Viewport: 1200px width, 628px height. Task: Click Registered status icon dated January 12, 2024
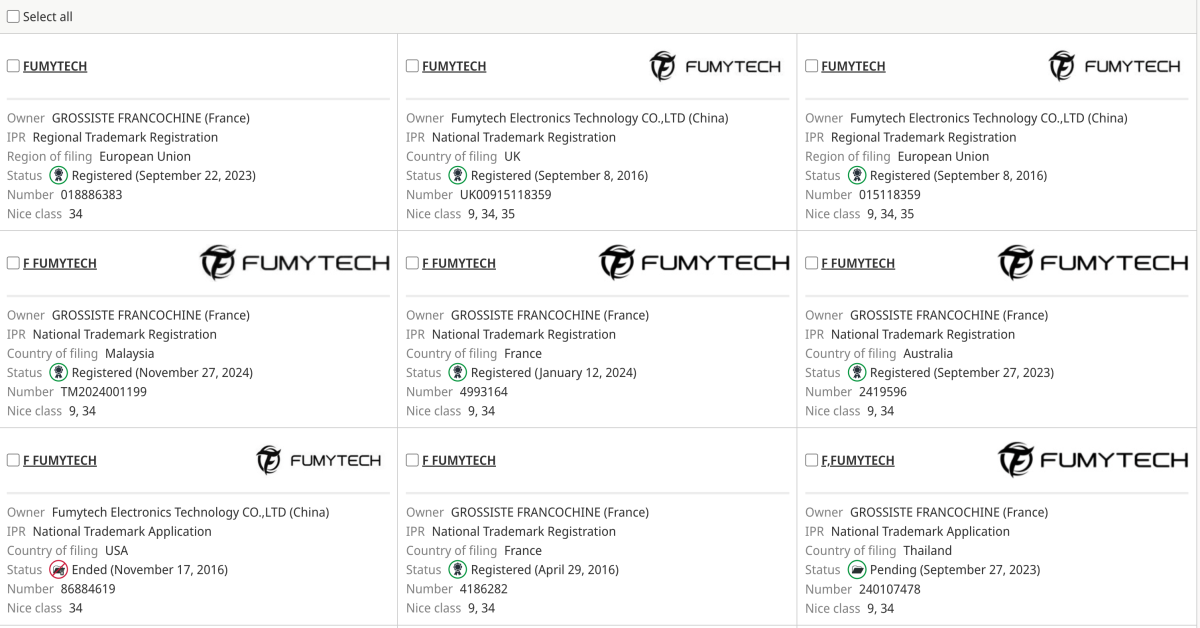point(457,373)
